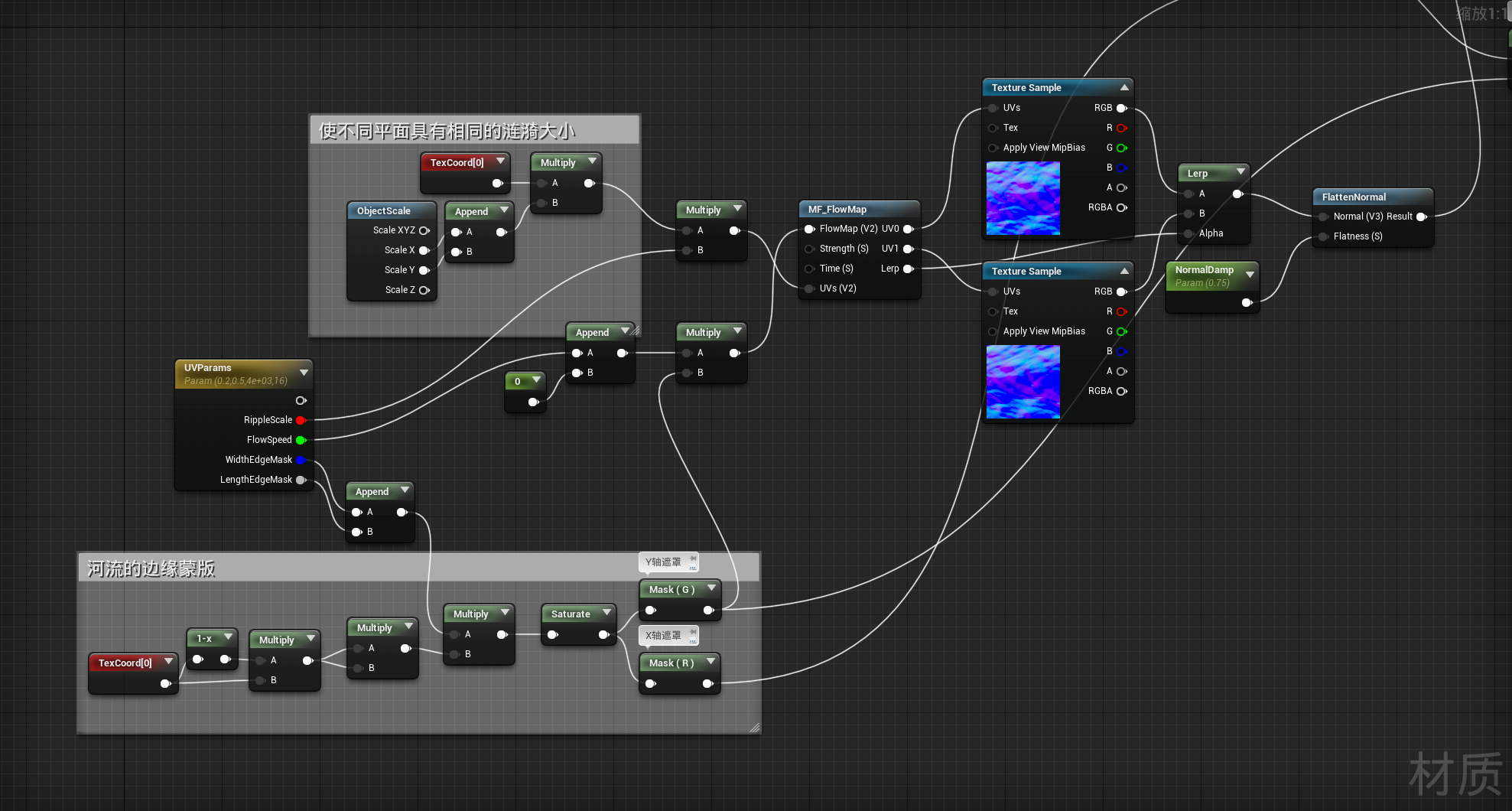Click the NormalDamp parameter output pin

tap(1247, 303)
